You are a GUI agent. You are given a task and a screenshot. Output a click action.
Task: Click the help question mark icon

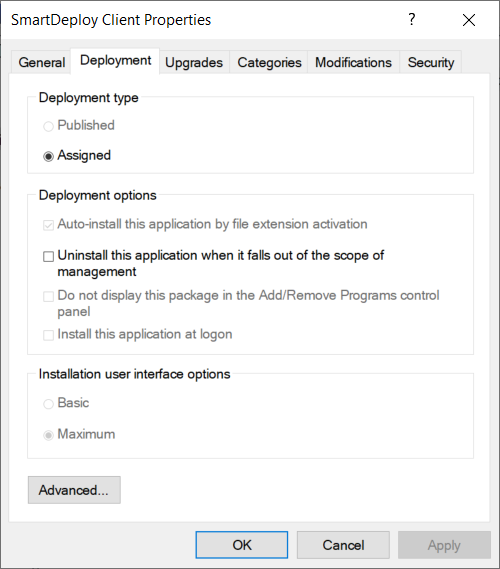(x=411, y=19)
